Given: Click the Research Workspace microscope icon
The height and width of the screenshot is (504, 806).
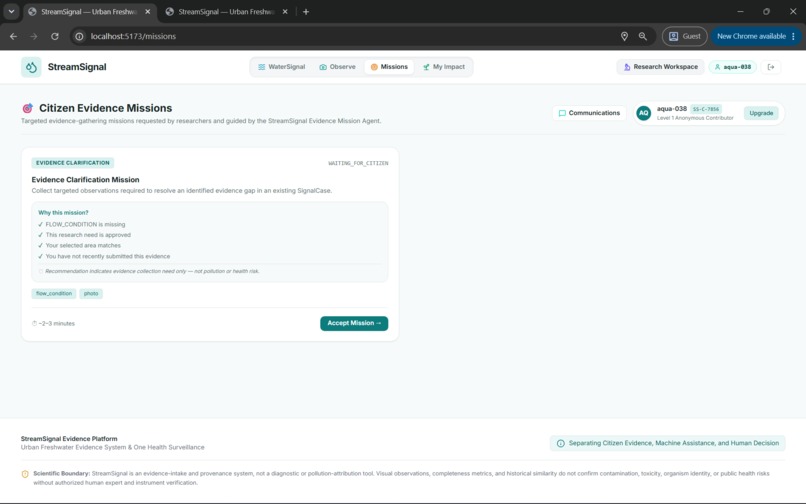Looking at the screenshot, I should pyautogui.click(x=627, y=67).
